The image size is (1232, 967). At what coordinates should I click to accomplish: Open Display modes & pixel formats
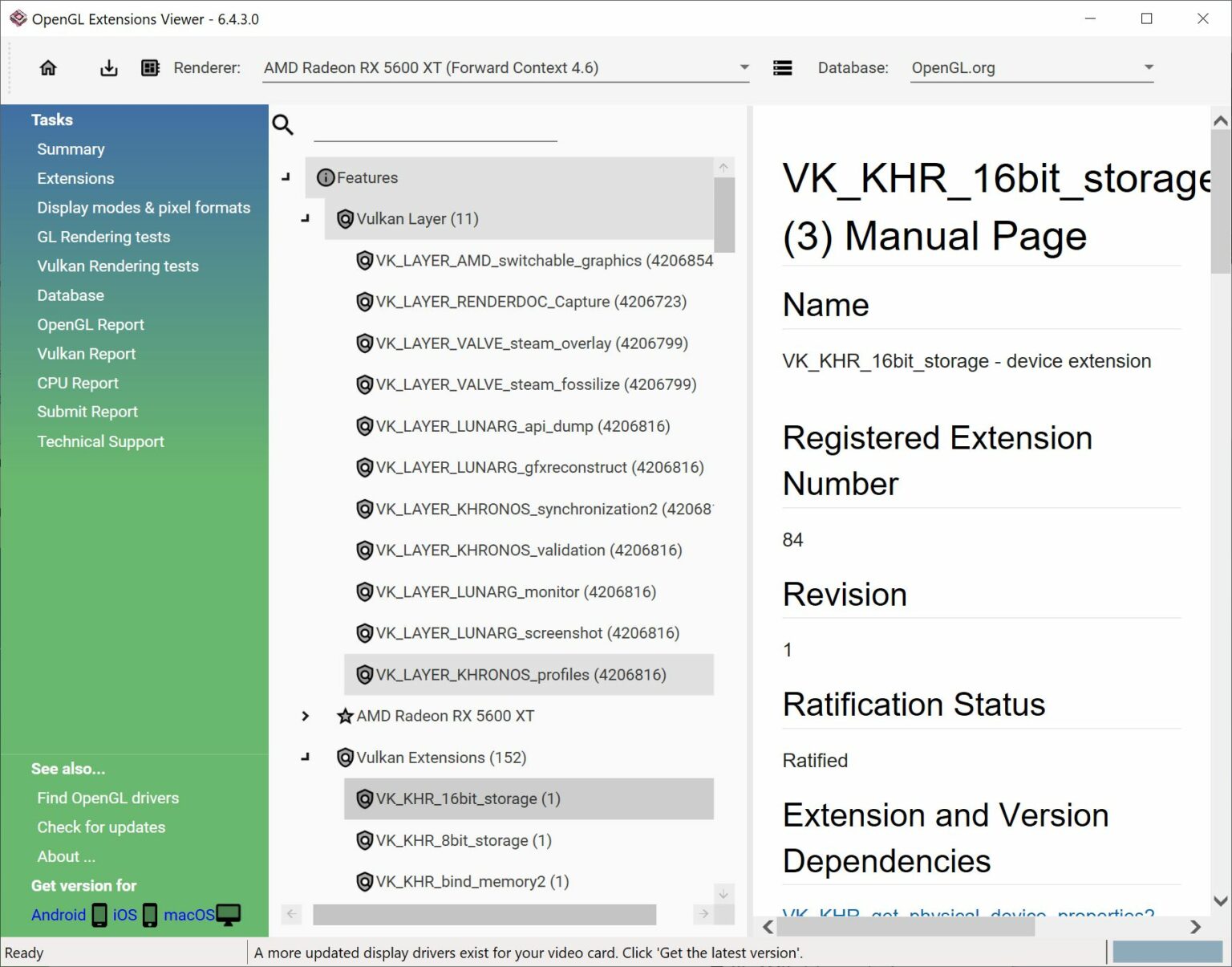(144, 208)
